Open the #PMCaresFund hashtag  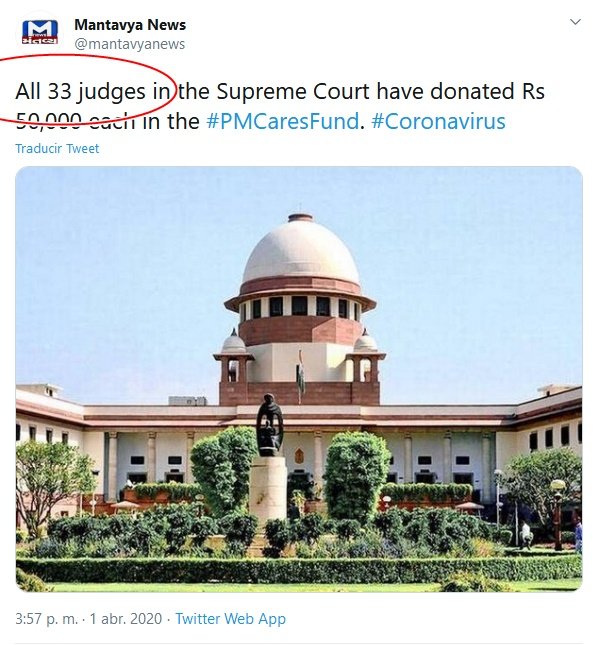(283, 121)
